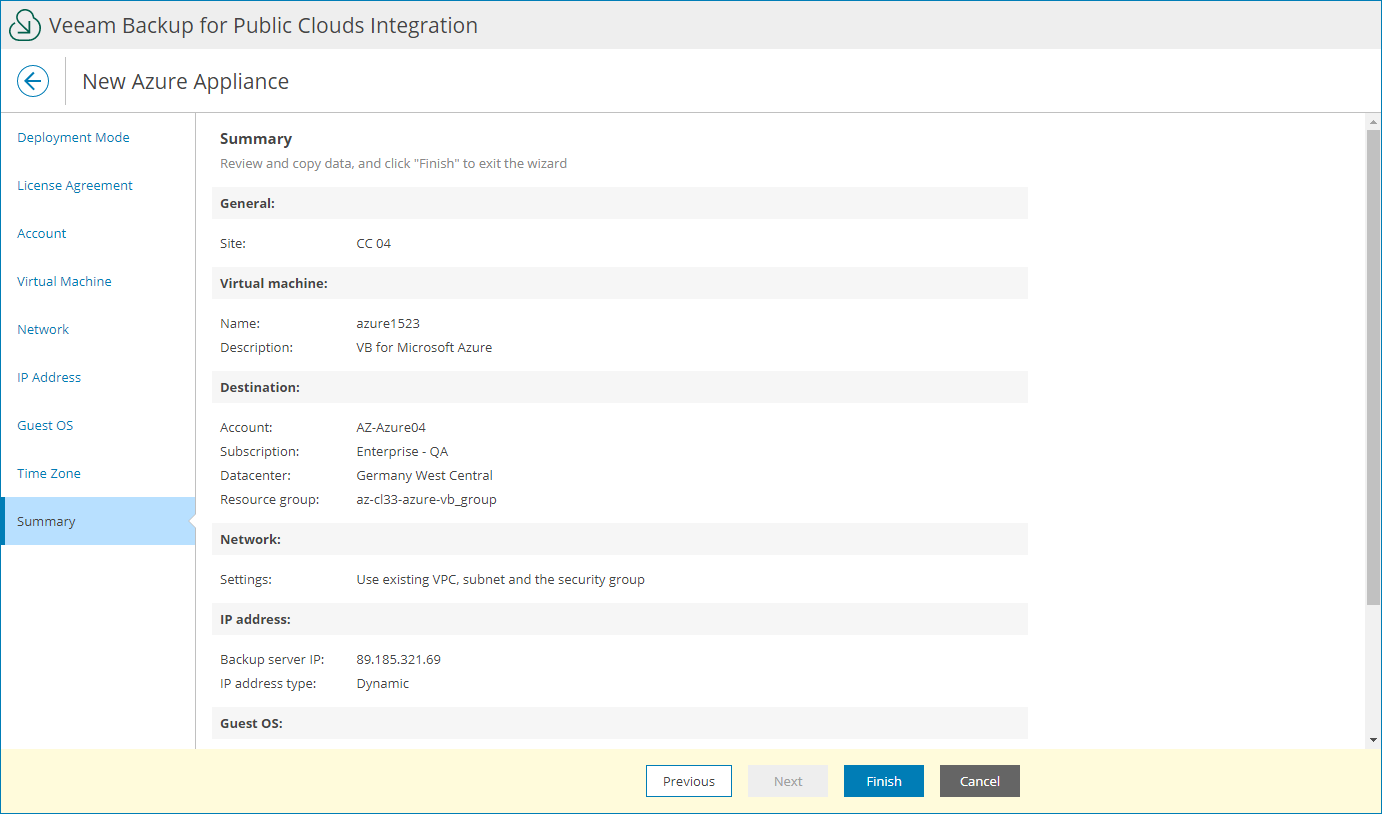Click the scrollbar down arrow

pyautogui.click(x=1373, y=740)
